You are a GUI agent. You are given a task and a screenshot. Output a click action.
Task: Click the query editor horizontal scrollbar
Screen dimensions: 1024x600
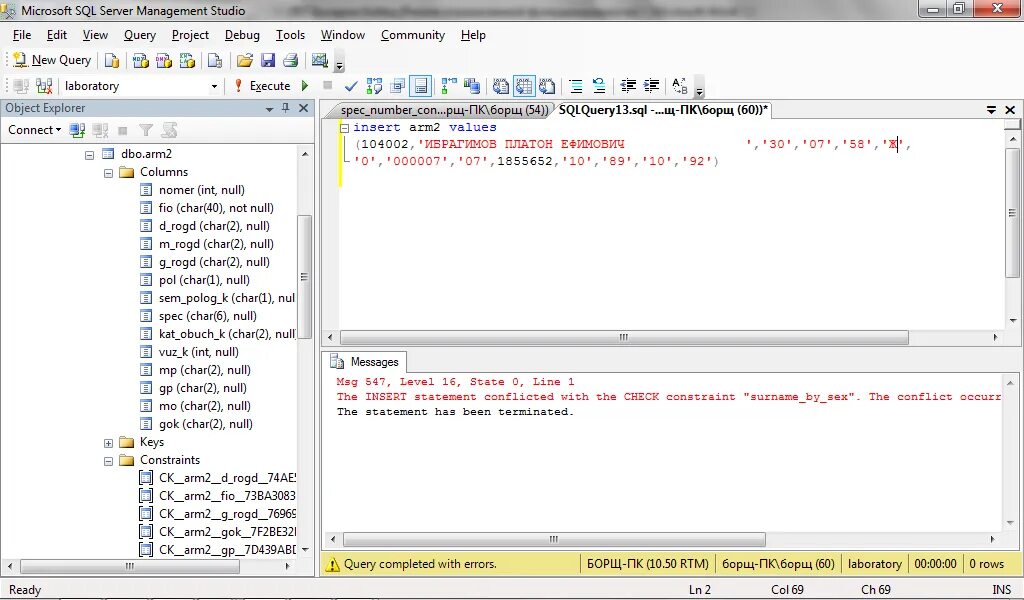pos(624,338)
